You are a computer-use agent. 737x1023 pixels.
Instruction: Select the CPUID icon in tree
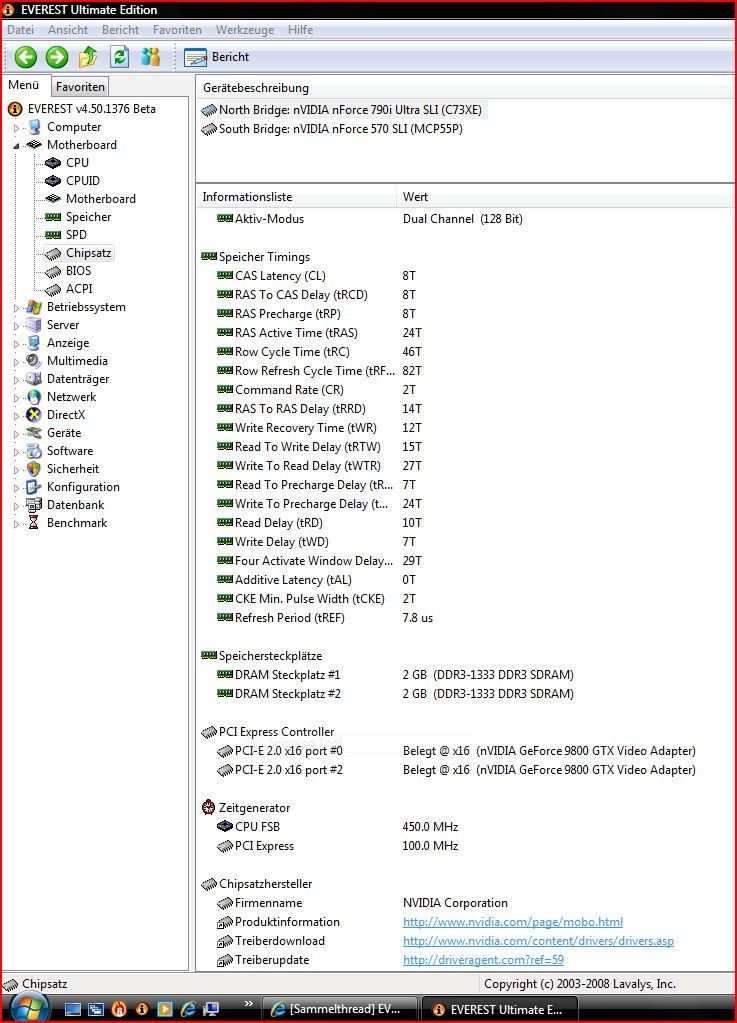[53, 181]
